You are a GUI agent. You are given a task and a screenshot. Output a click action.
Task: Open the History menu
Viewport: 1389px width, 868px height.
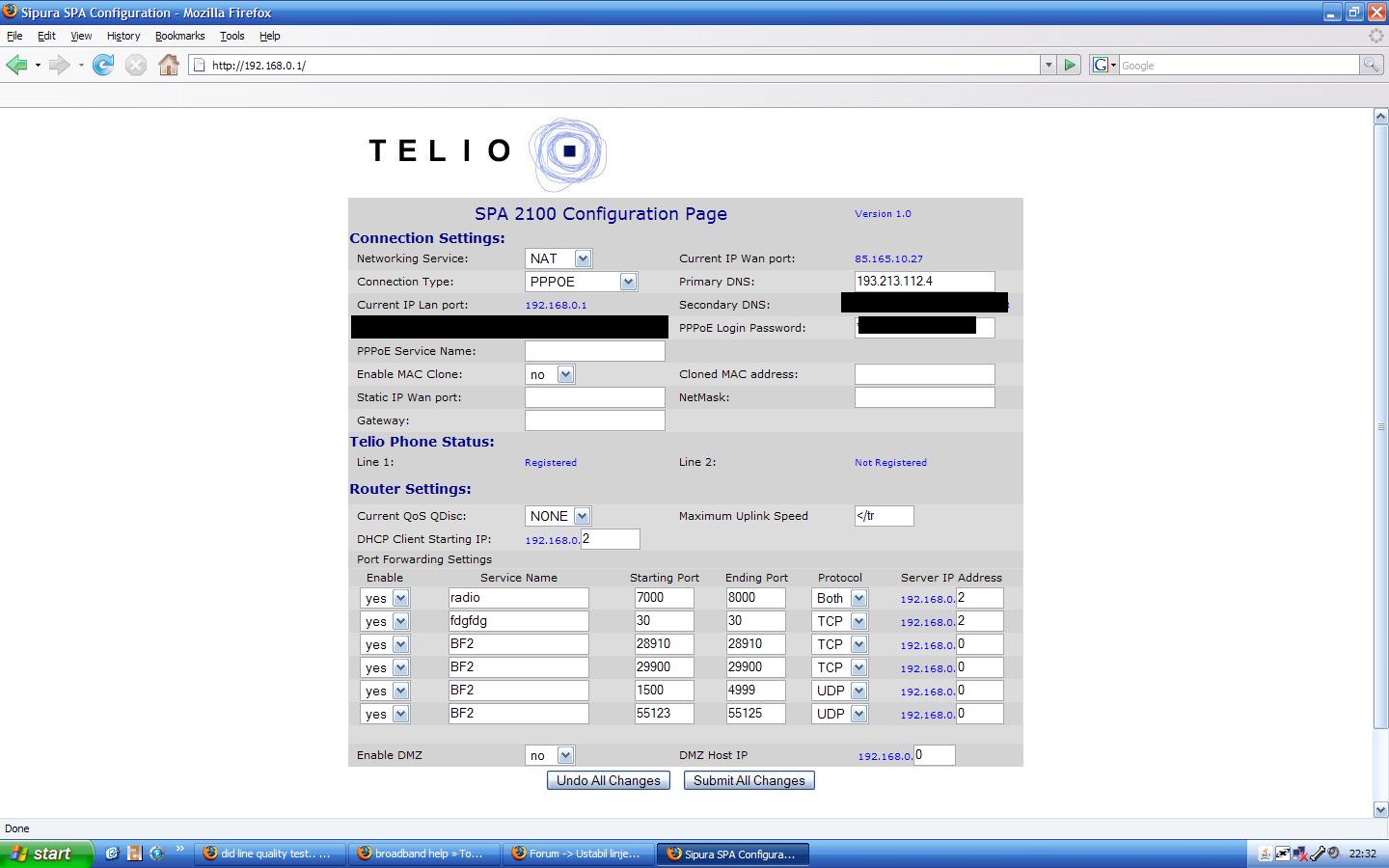123,36
